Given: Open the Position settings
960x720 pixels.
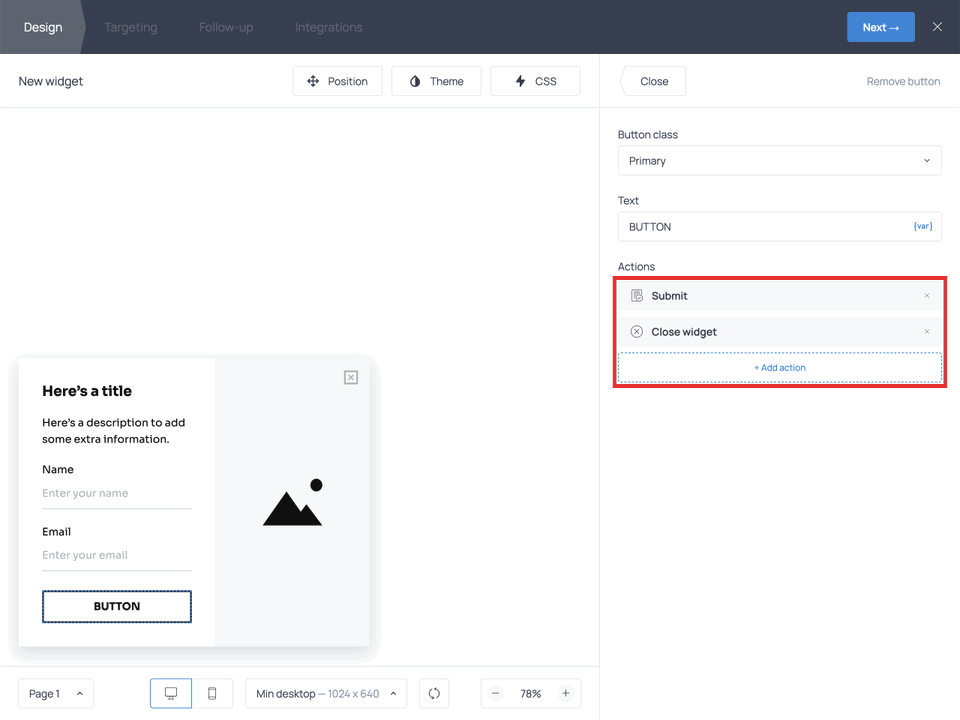Looking at the screenshot, I should click(x=337, y=81).
